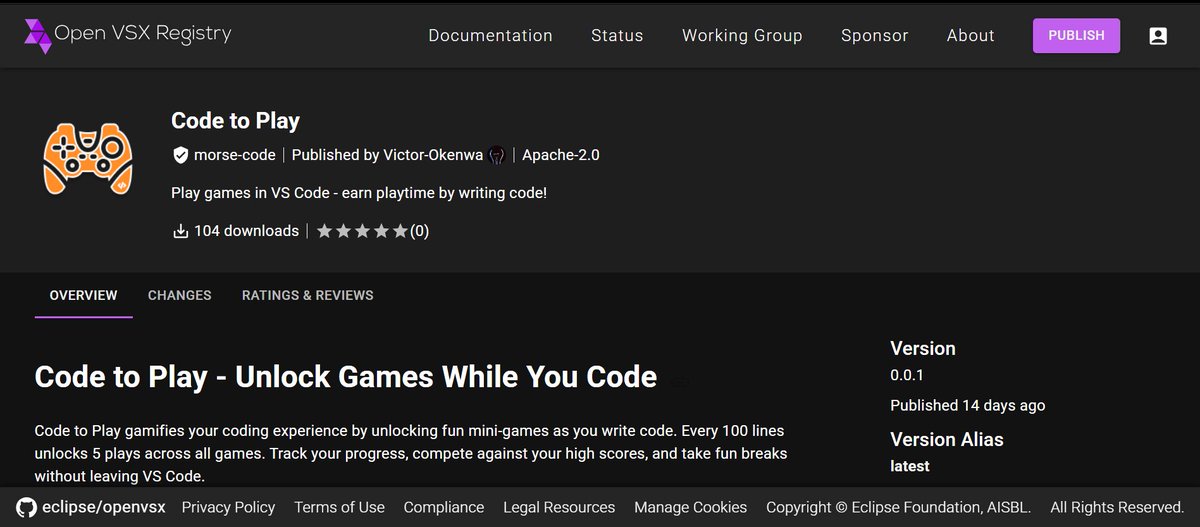Click the 'Version Alias' heading
Screen dimensions: 1200x527
point(947,439)
